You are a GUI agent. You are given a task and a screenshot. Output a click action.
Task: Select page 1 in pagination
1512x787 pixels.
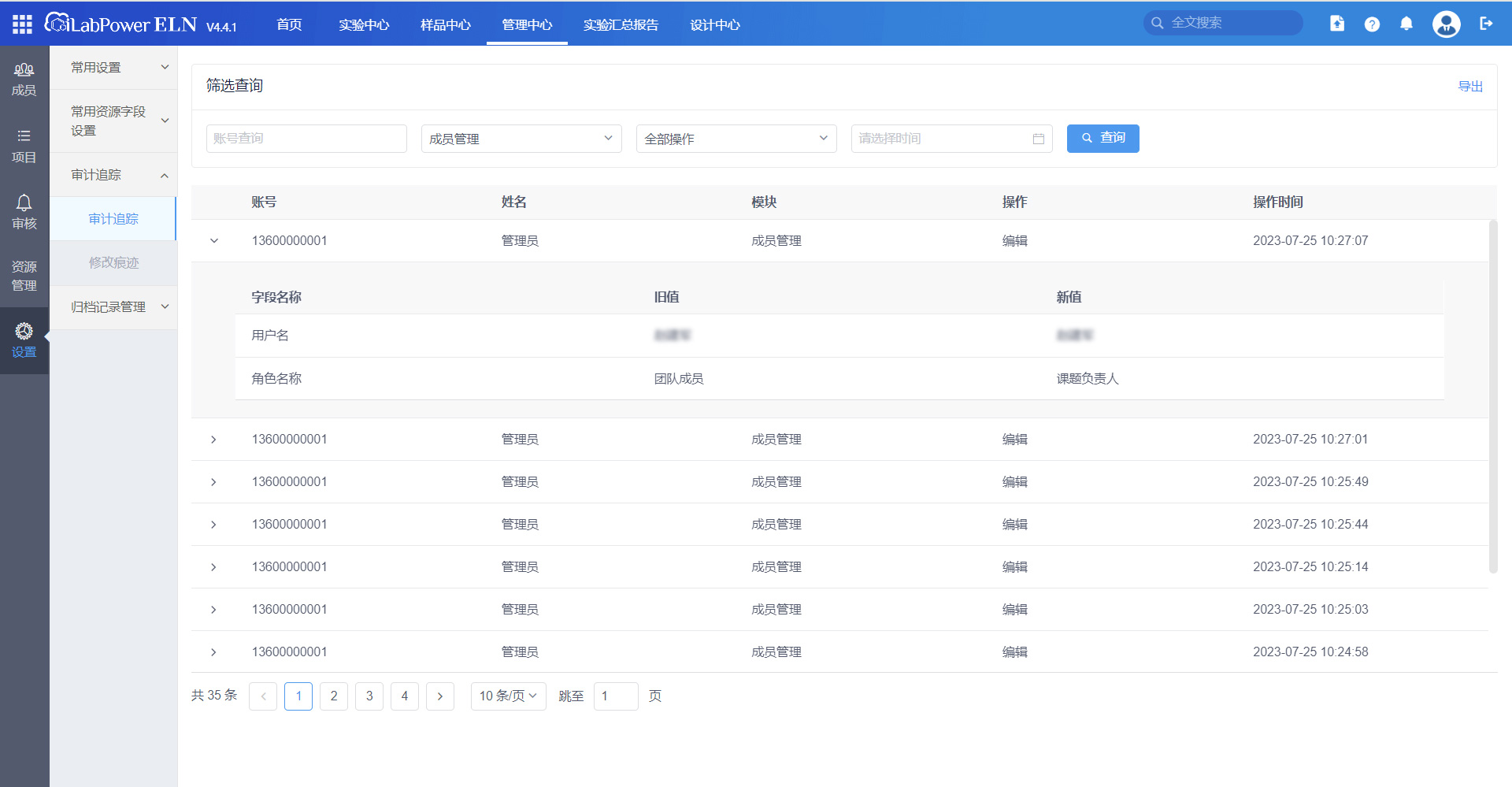[298, 696]
